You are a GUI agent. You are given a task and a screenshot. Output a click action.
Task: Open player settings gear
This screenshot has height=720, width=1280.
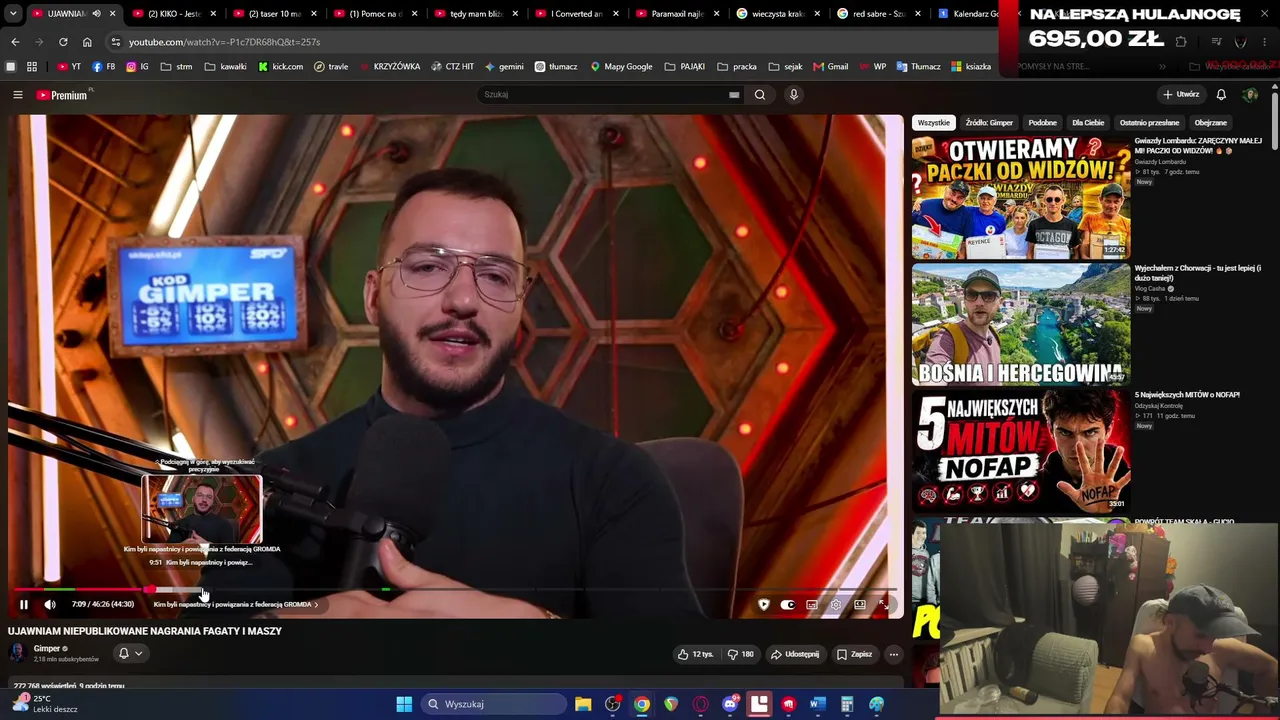pos(836,604)
